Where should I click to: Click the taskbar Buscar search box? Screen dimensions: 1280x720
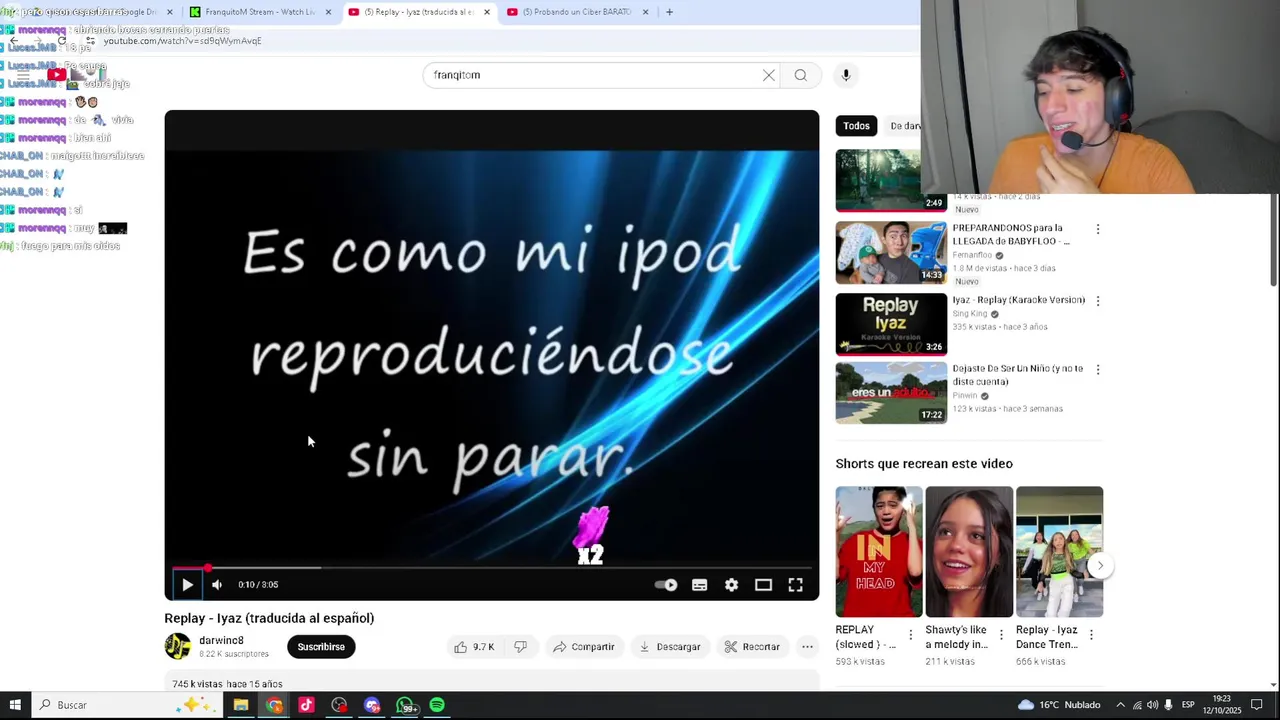(x=127, y=705)
